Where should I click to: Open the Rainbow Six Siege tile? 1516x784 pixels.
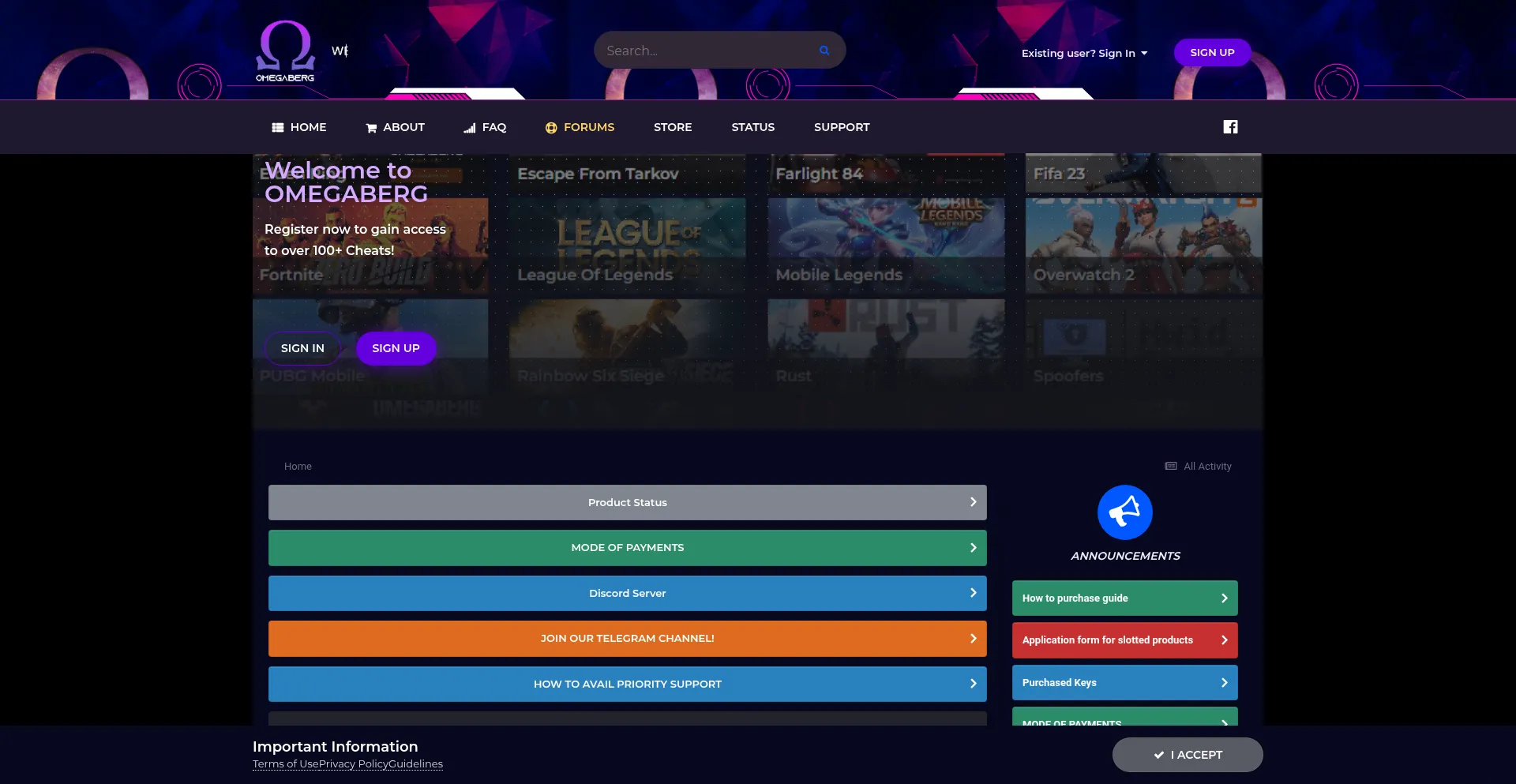click(628, 346)
